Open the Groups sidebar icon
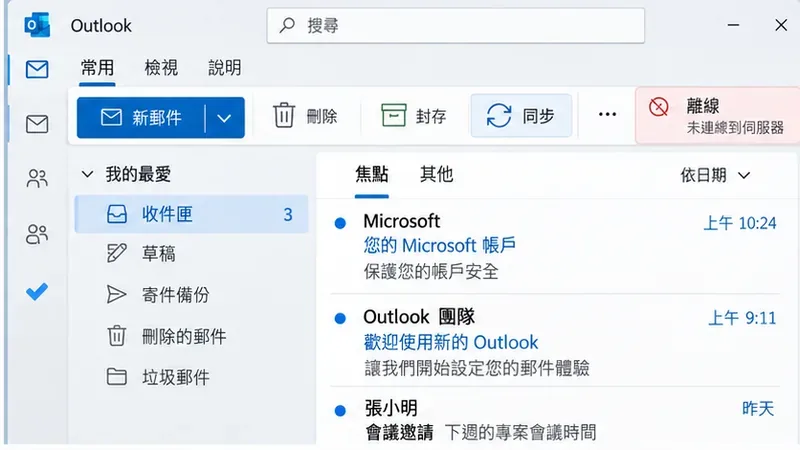This screenshot has width=800, height=450. [x=37, y=234]
